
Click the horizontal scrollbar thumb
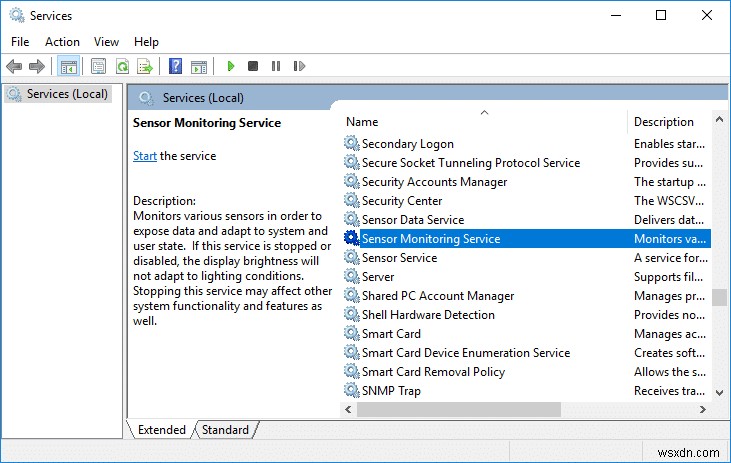[x=458, y=410]
